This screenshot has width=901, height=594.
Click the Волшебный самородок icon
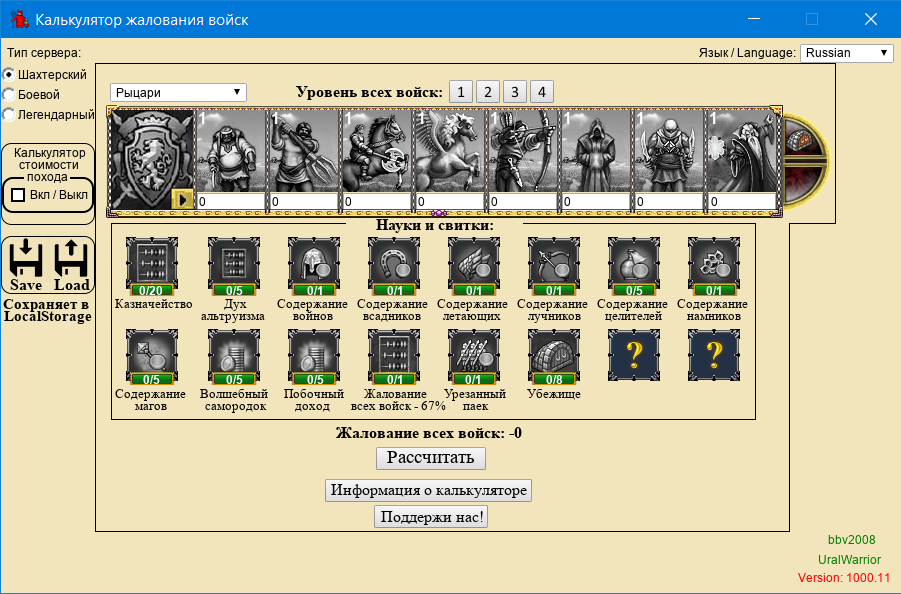tap(232, 354)
